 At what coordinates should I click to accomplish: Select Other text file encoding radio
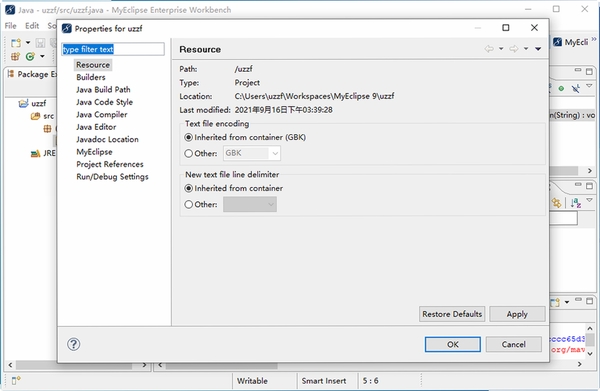pyautogui.click(x=201, y=153)
